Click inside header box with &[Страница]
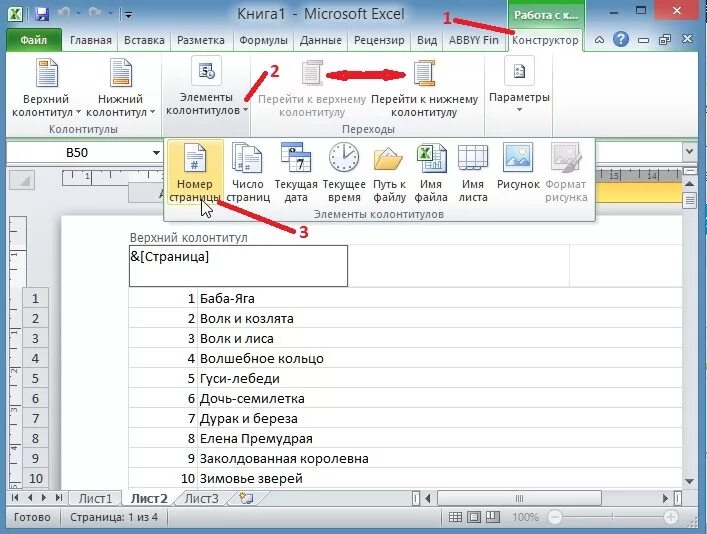The image size is (707, 534). (238, 266)
